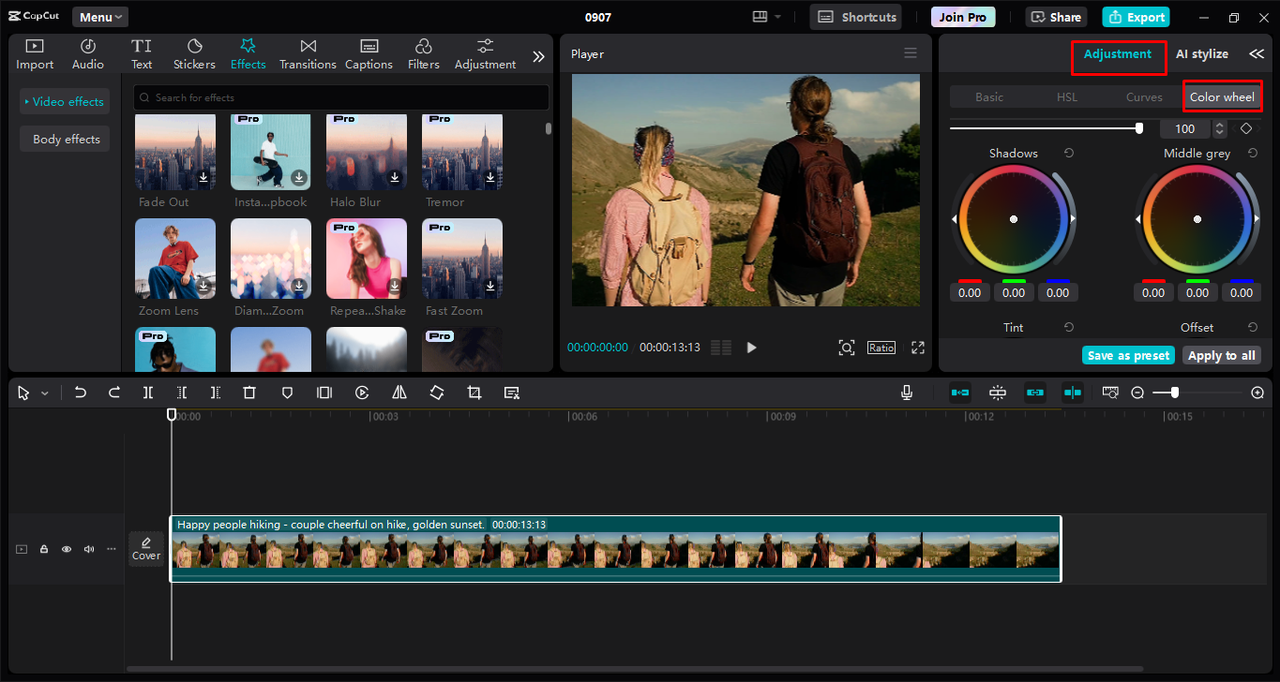The image size is (1280, 682).
Task: Mirror the clip horizontally
Action: point(399,393)
